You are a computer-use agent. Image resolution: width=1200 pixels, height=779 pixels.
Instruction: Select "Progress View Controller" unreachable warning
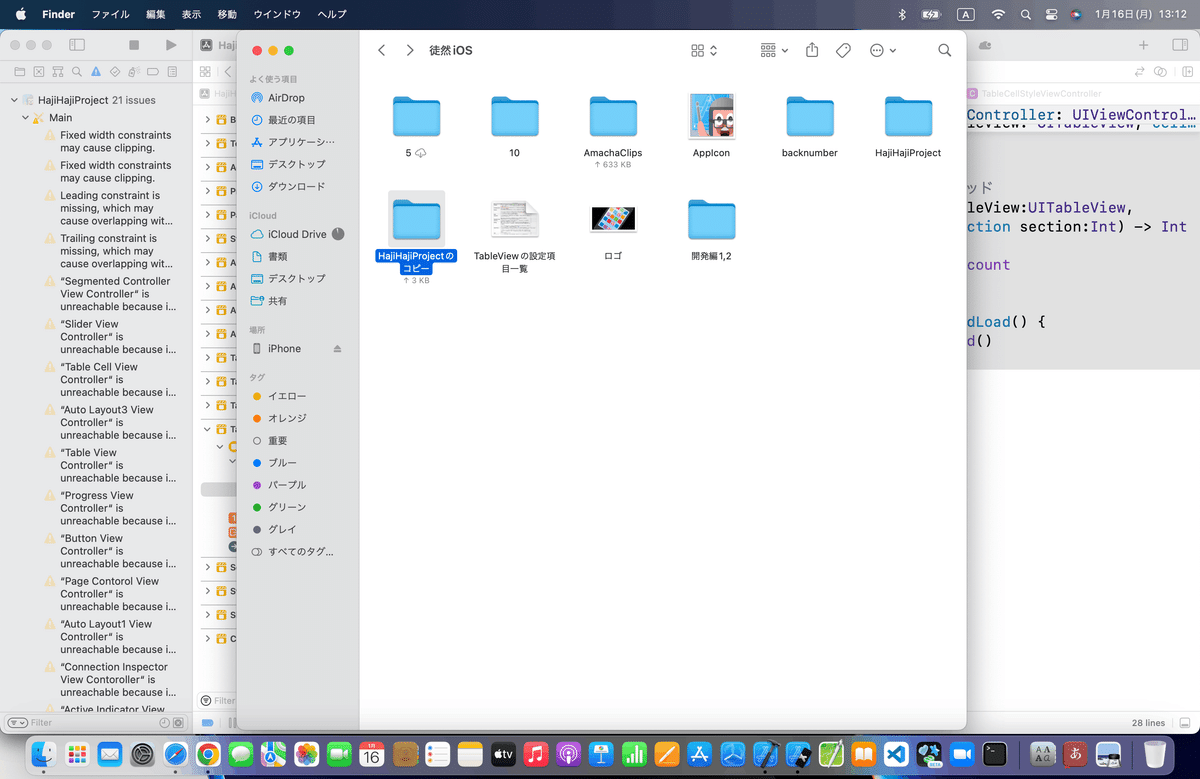click(111, 508)
